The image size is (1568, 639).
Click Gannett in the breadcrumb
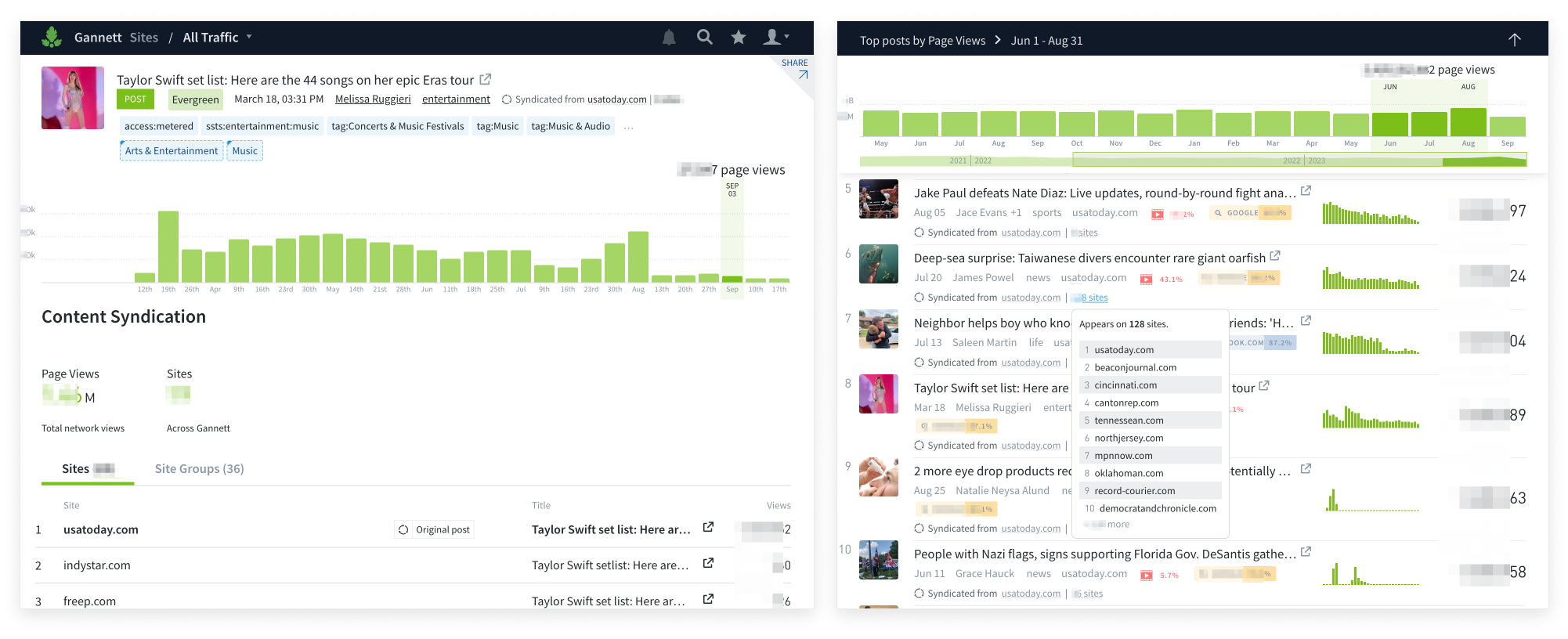click(x=98, y=37)
